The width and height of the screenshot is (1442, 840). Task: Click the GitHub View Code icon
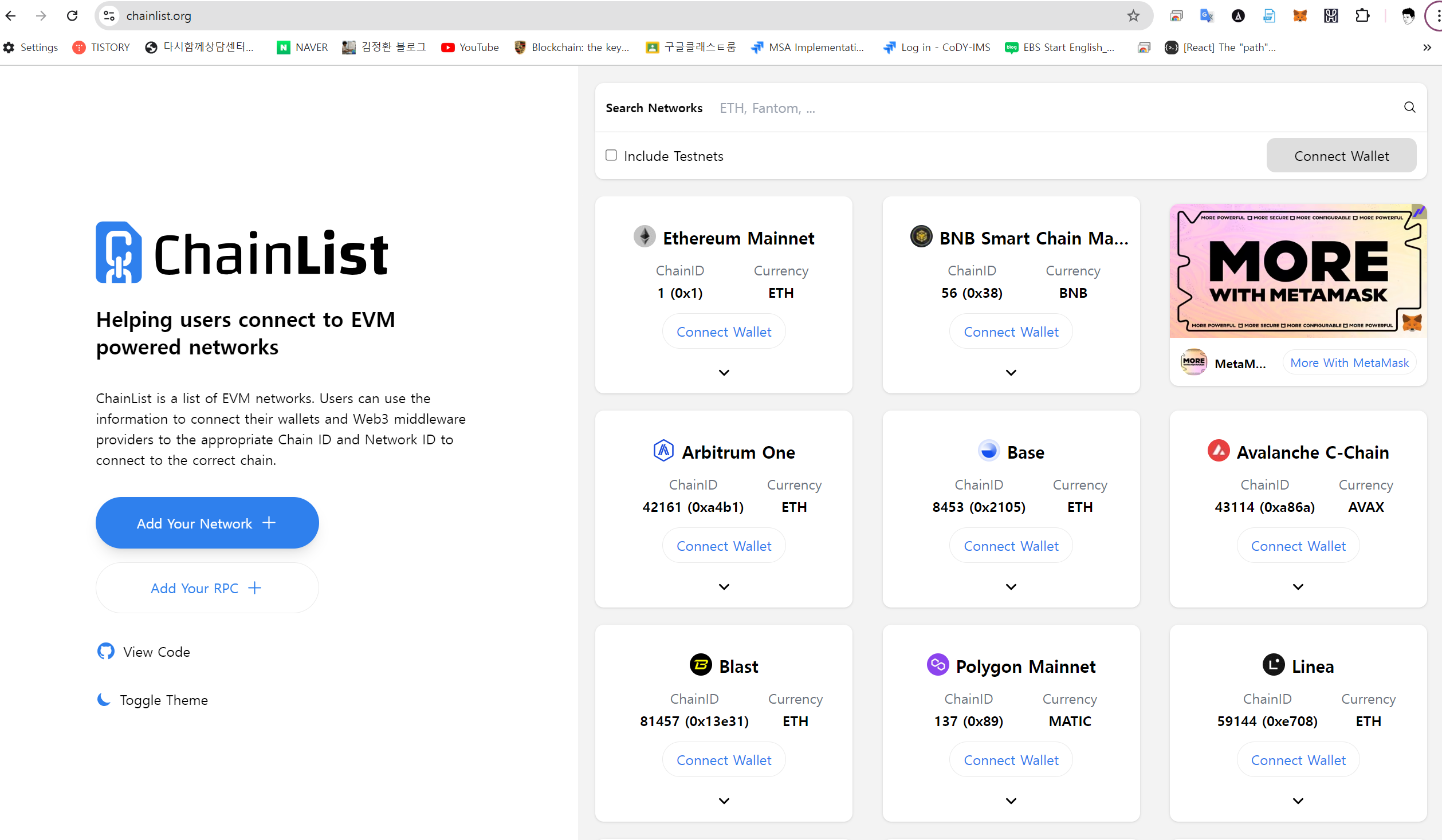106,651
